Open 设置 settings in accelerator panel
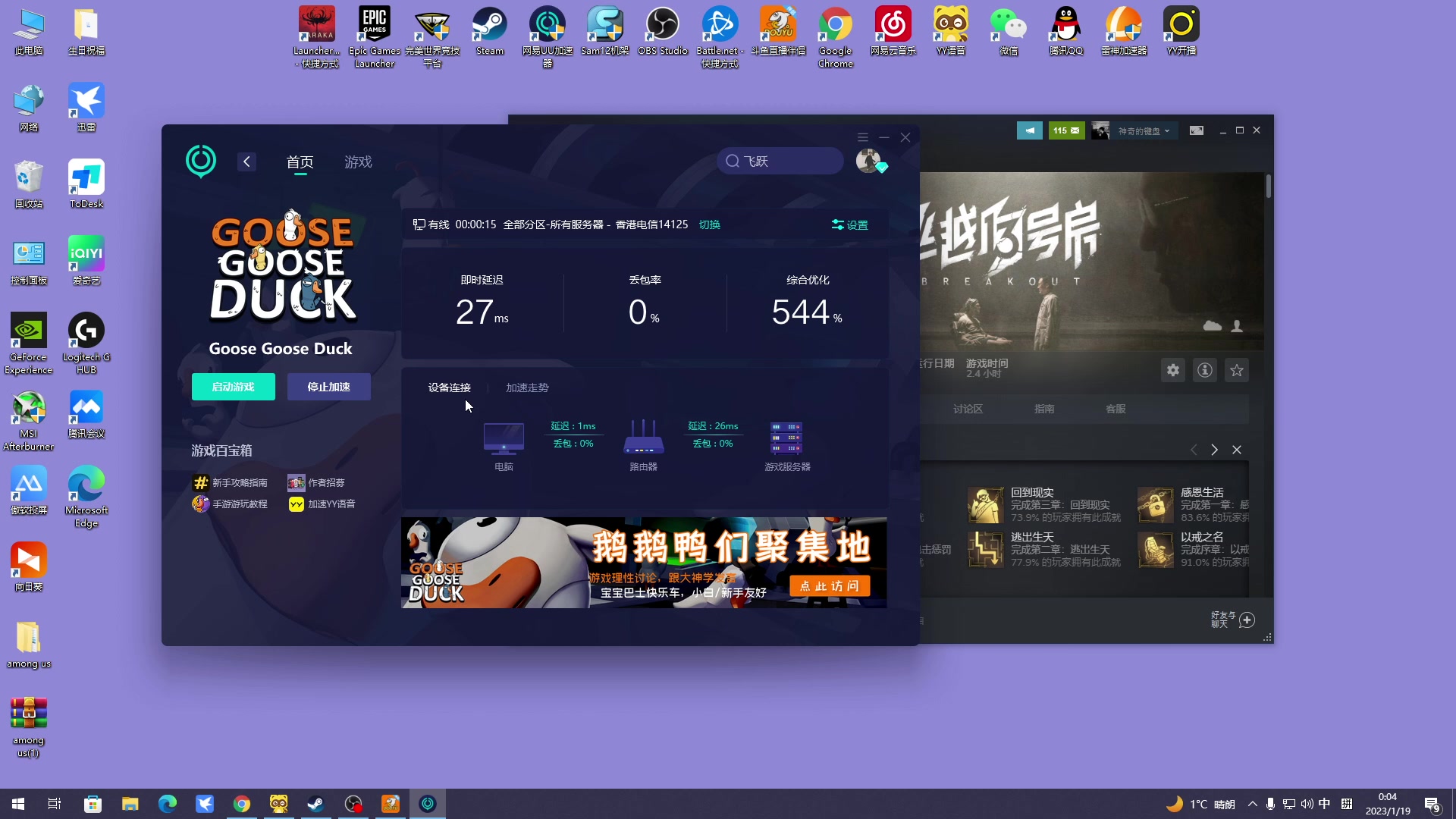The height and width of the screenshot is (819, 1456). (x=850, y=225)
